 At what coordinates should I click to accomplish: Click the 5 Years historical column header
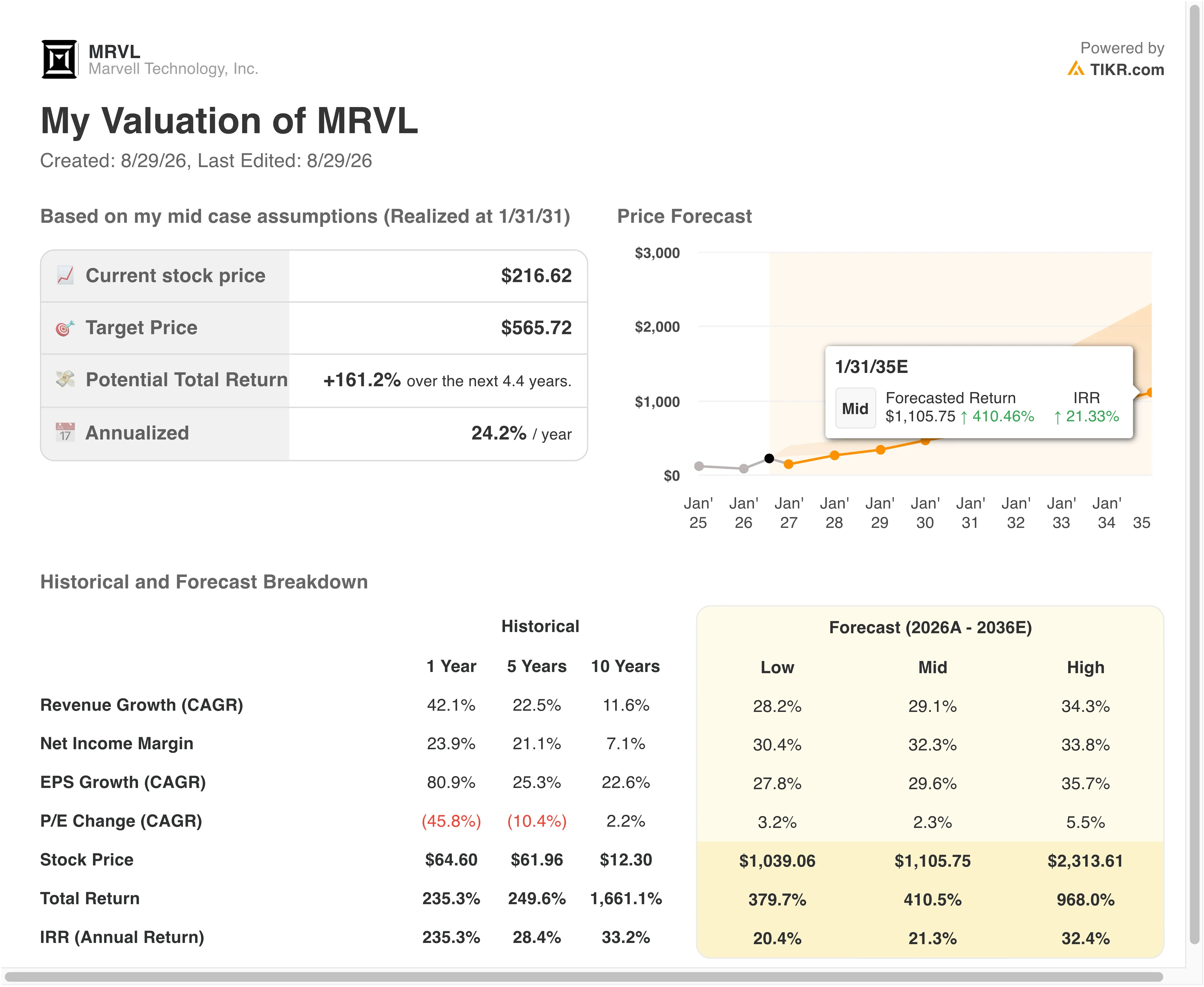(x=537, y=666)
